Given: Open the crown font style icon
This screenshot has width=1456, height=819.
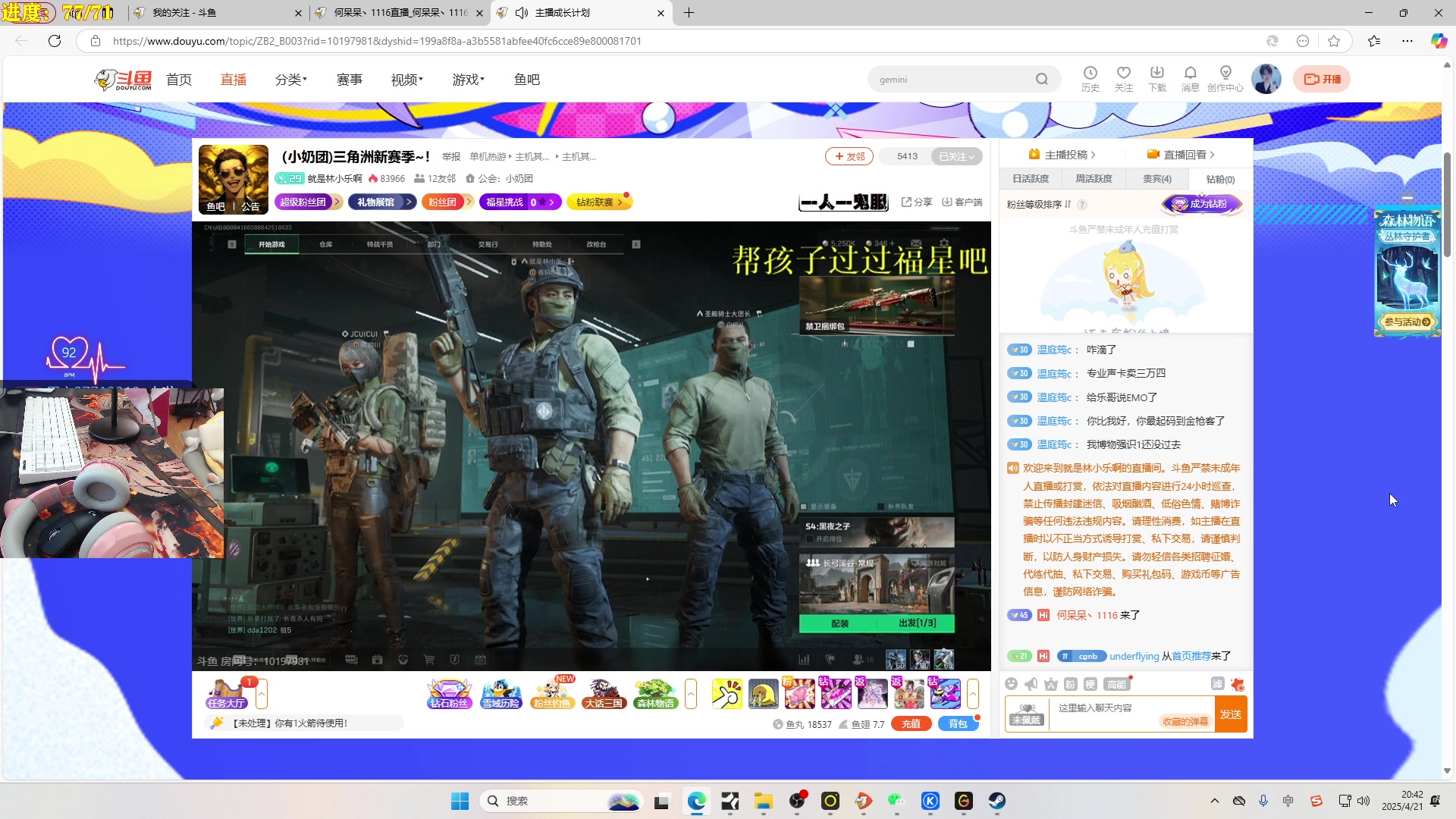Looking at the screenshot, I should tap(1051, 685).
